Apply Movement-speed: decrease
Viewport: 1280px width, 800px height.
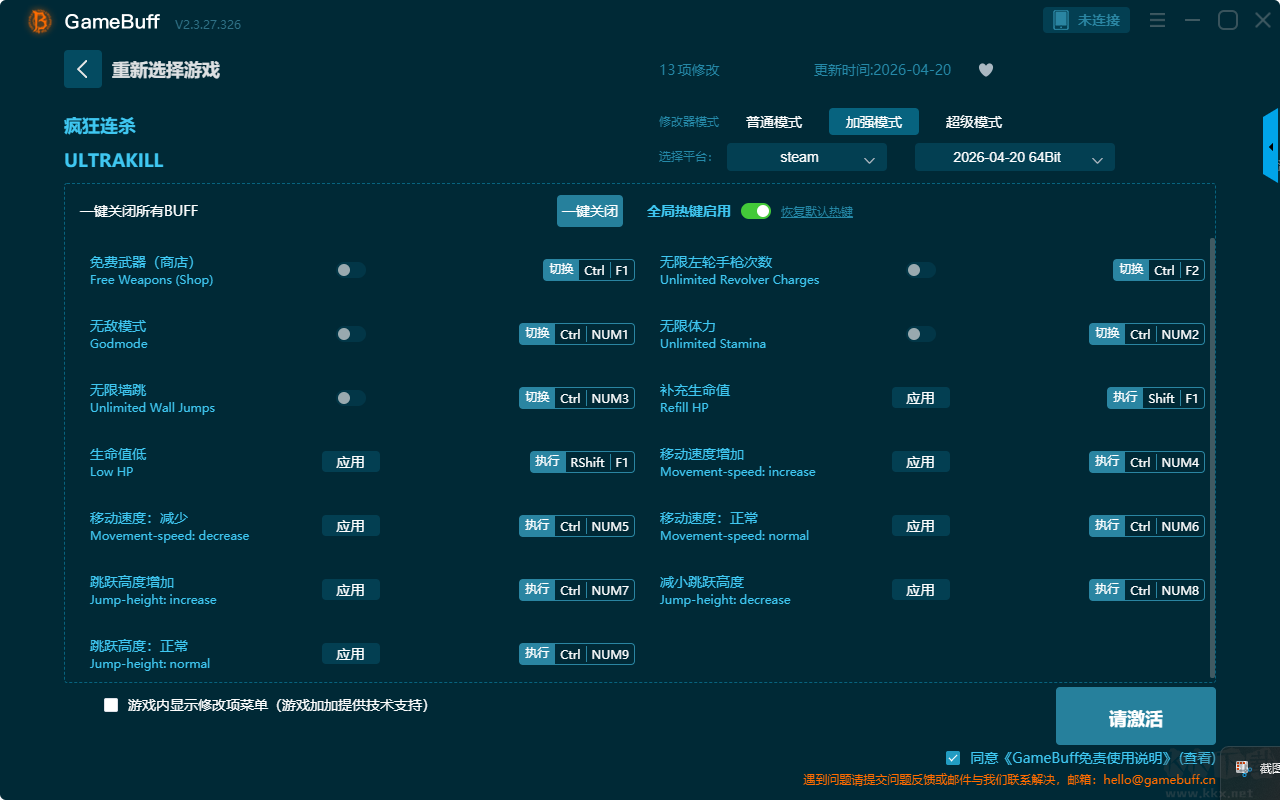click(x=351, y=526)
